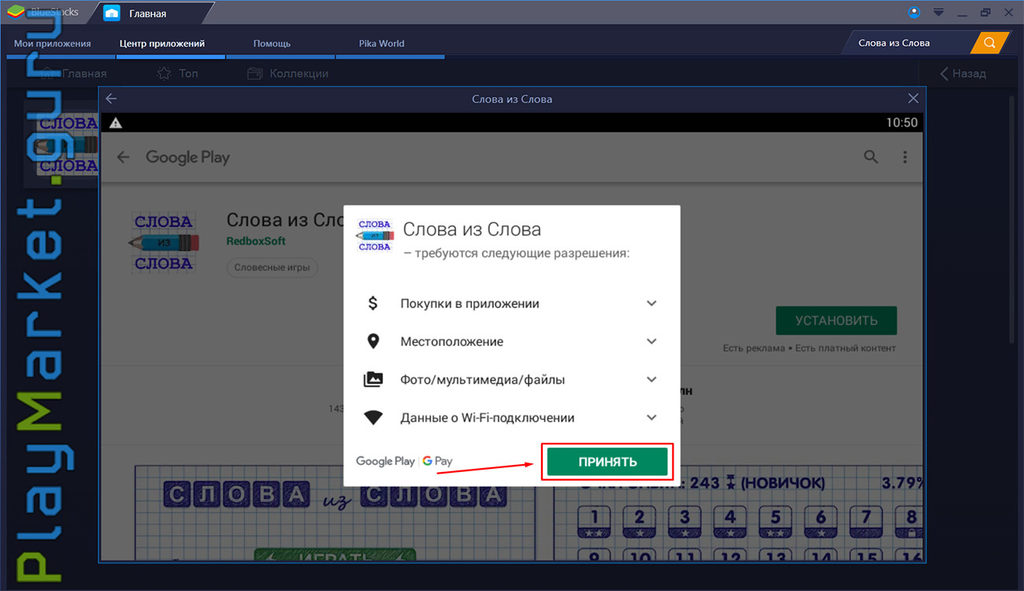The width and height of the screenshot is (1024, 591).
Task: Click the Слова из Слова app icon on Google Play page
Action: click(x=163, y=242)
